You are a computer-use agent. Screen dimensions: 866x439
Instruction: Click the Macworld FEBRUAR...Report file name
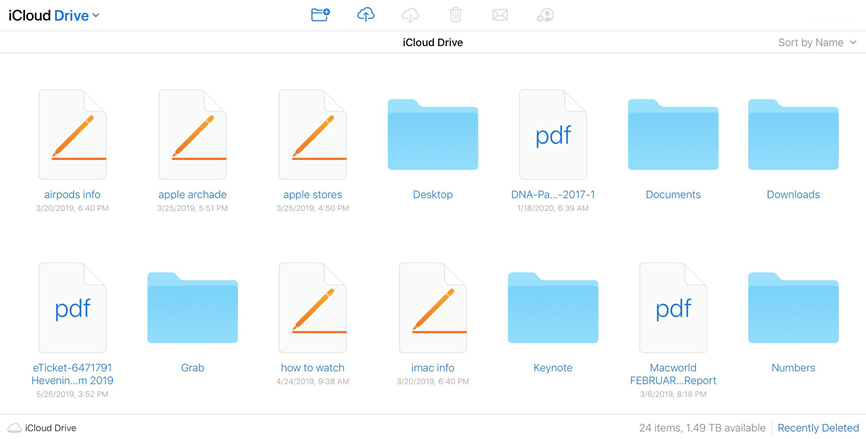click(x=673, y=374)
